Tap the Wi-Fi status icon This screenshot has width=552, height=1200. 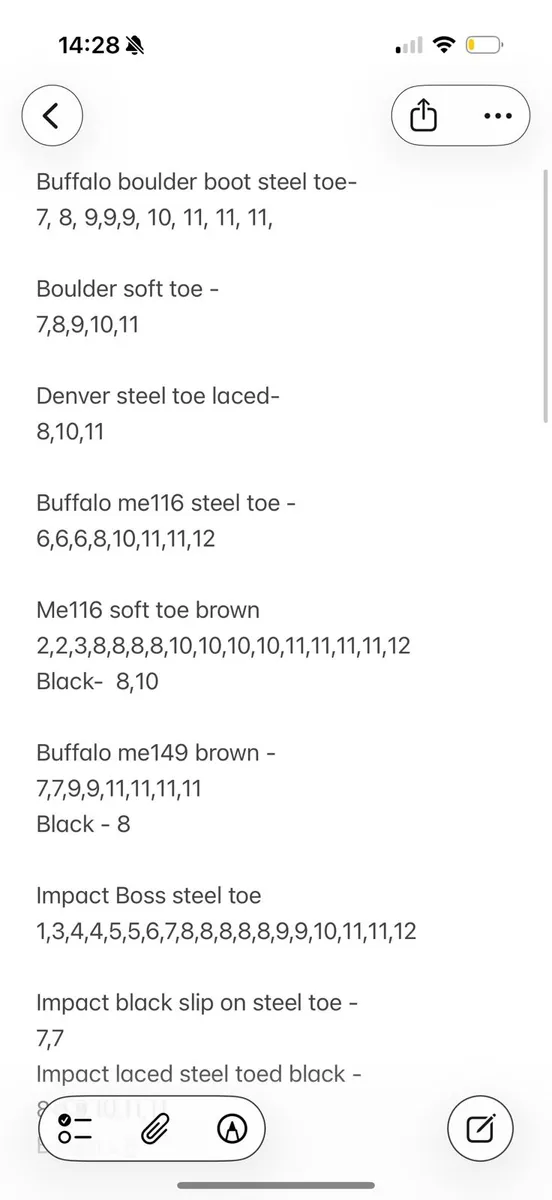point(445,45)
